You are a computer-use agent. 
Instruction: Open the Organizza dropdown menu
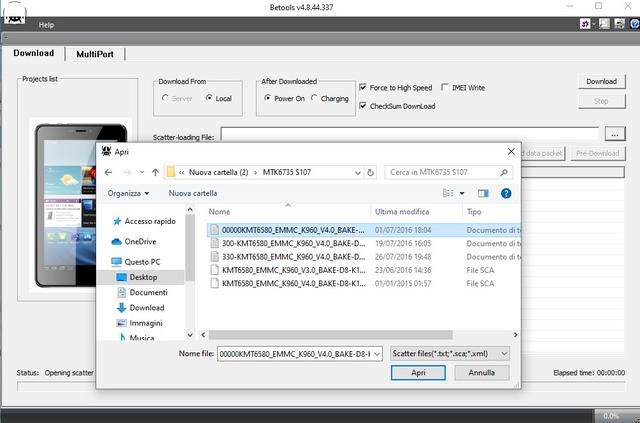pos(128,193)
